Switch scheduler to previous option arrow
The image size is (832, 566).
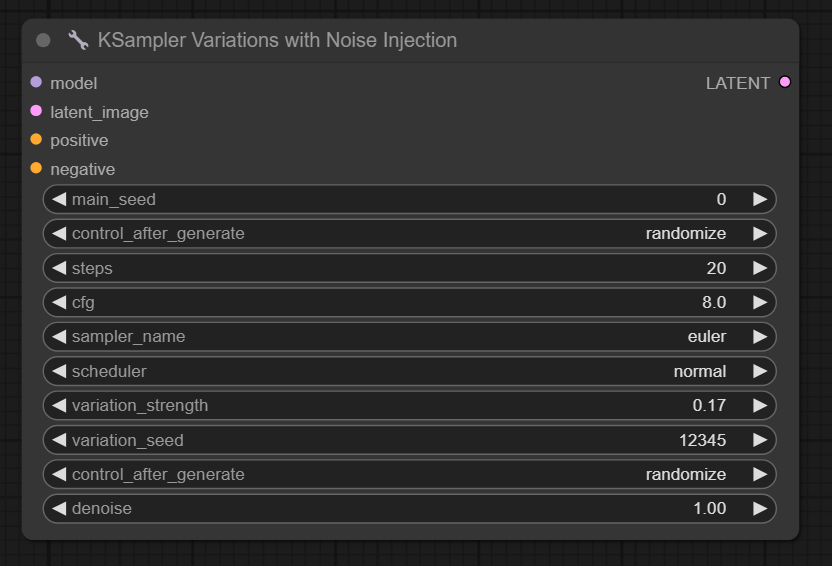point(59,371)
